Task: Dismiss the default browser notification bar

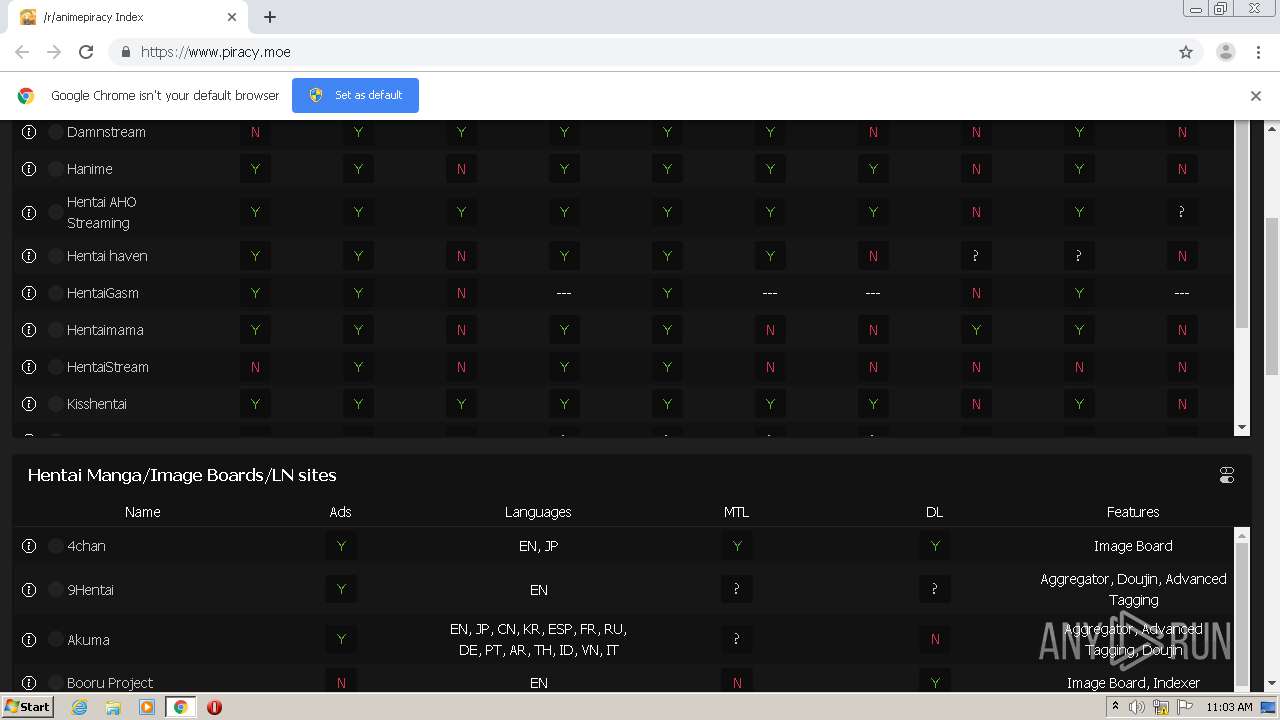Action: 1256,96
